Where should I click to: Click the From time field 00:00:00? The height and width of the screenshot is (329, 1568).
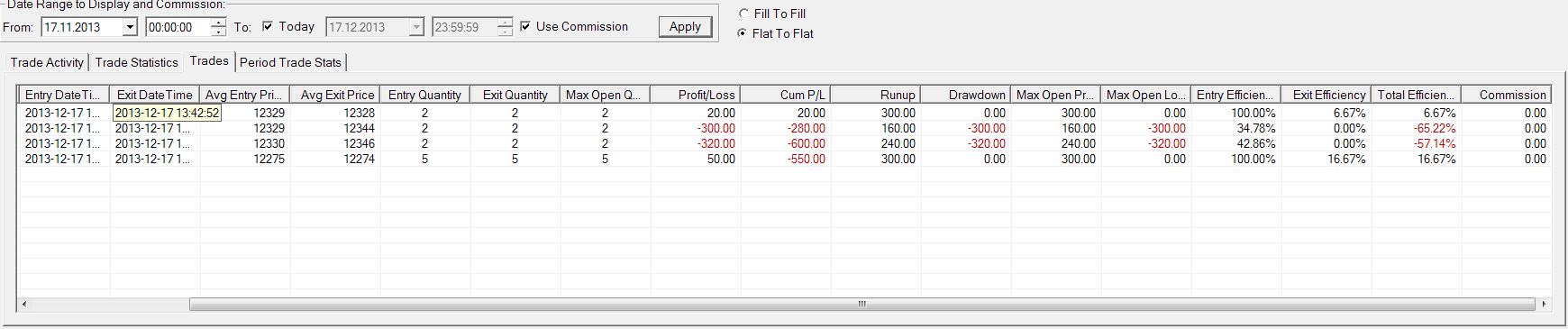point(178,27)
